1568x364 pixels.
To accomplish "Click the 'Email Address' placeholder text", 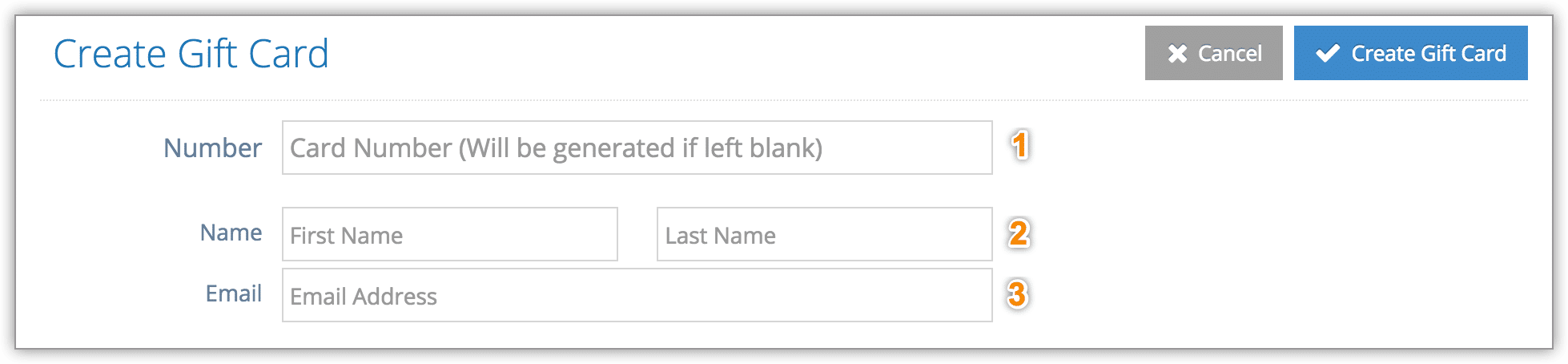I will (x=364, y=297).
